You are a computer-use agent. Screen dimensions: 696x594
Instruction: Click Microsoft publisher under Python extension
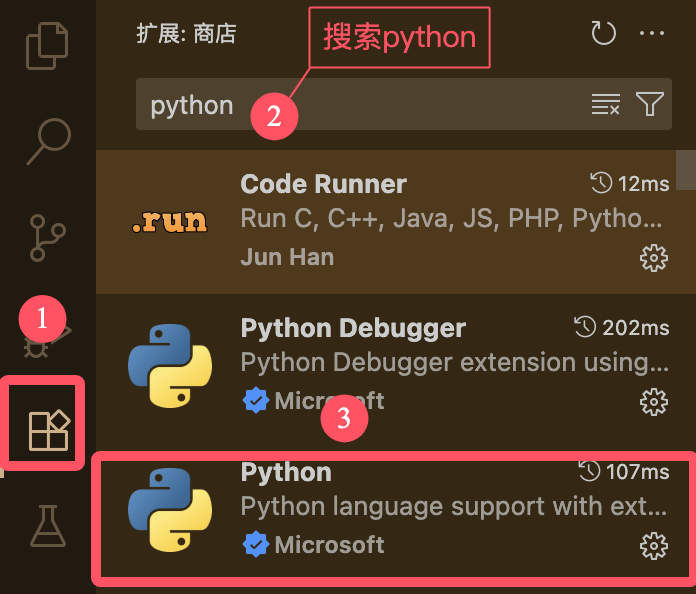pos(329,545)
